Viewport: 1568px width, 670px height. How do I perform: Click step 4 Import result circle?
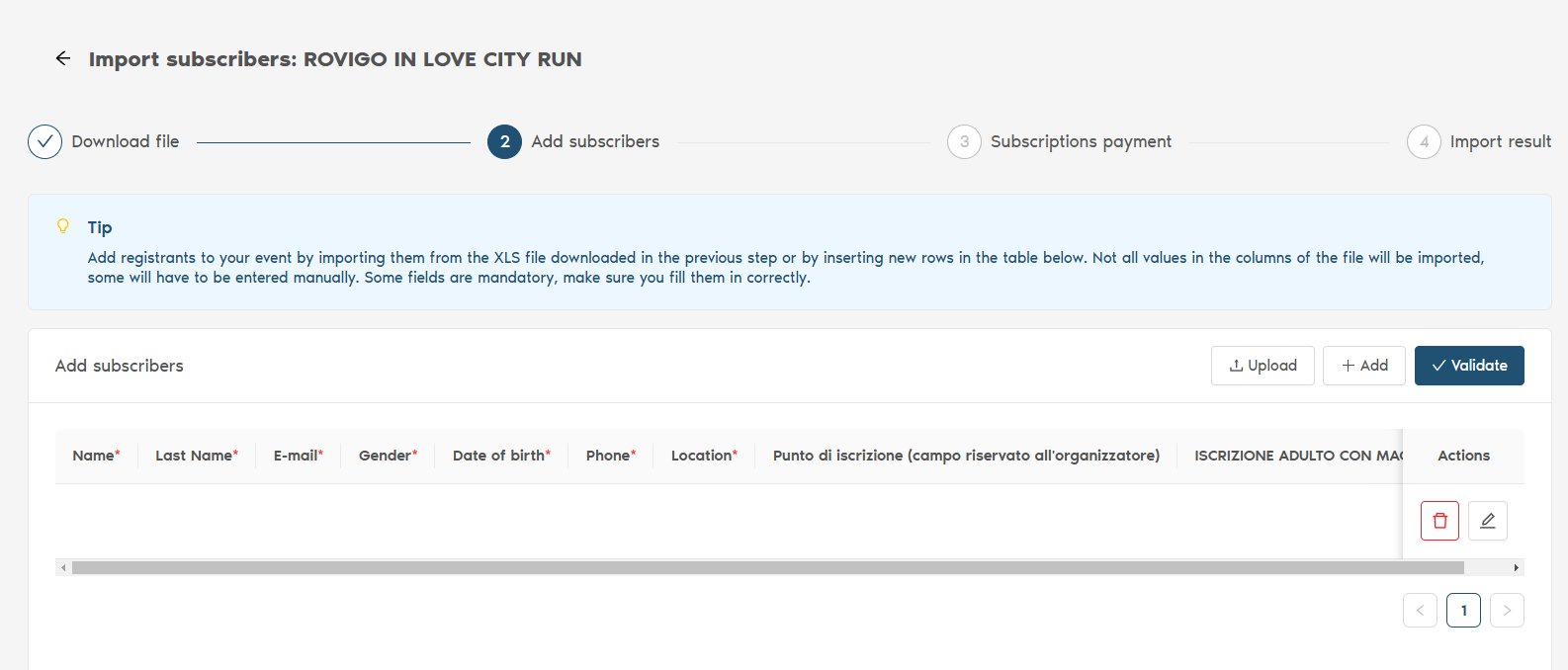(x=1424, y=141)
